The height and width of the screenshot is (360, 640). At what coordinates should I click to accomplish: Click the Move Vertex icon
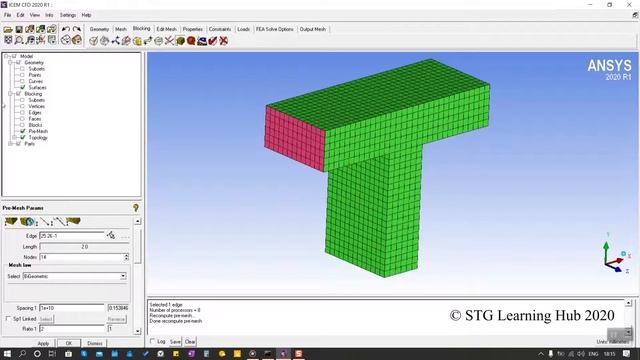(148, 41)
